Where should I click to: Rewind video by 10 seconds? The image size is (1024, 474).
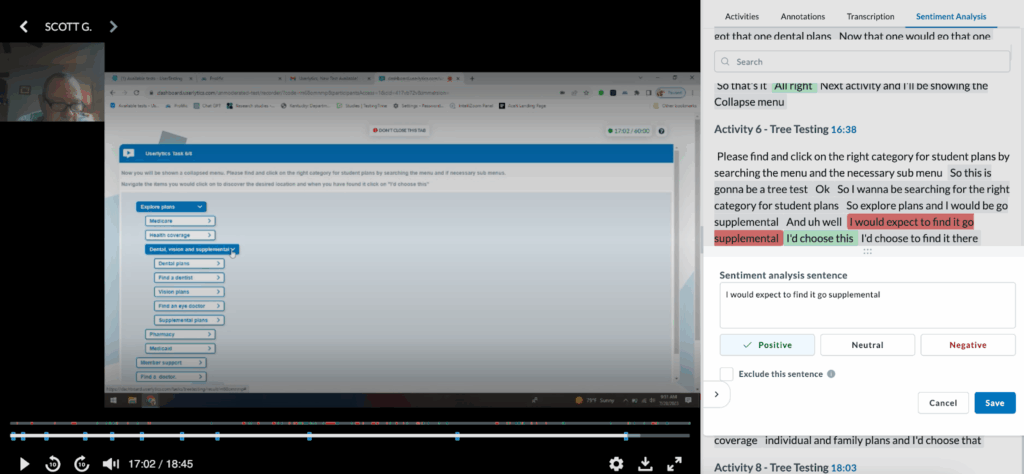[x=53, y=464]
